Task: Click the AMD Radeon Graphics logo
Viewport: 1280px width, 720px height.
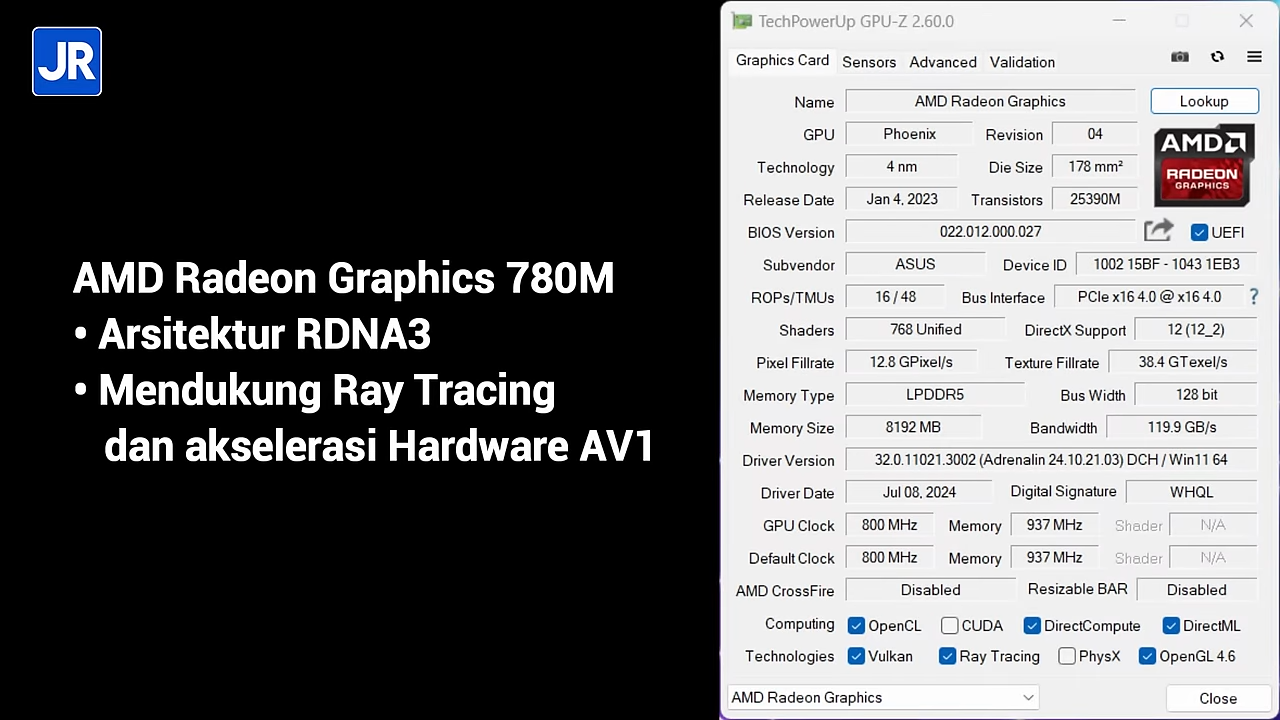Action: (x=1203, y=166)
